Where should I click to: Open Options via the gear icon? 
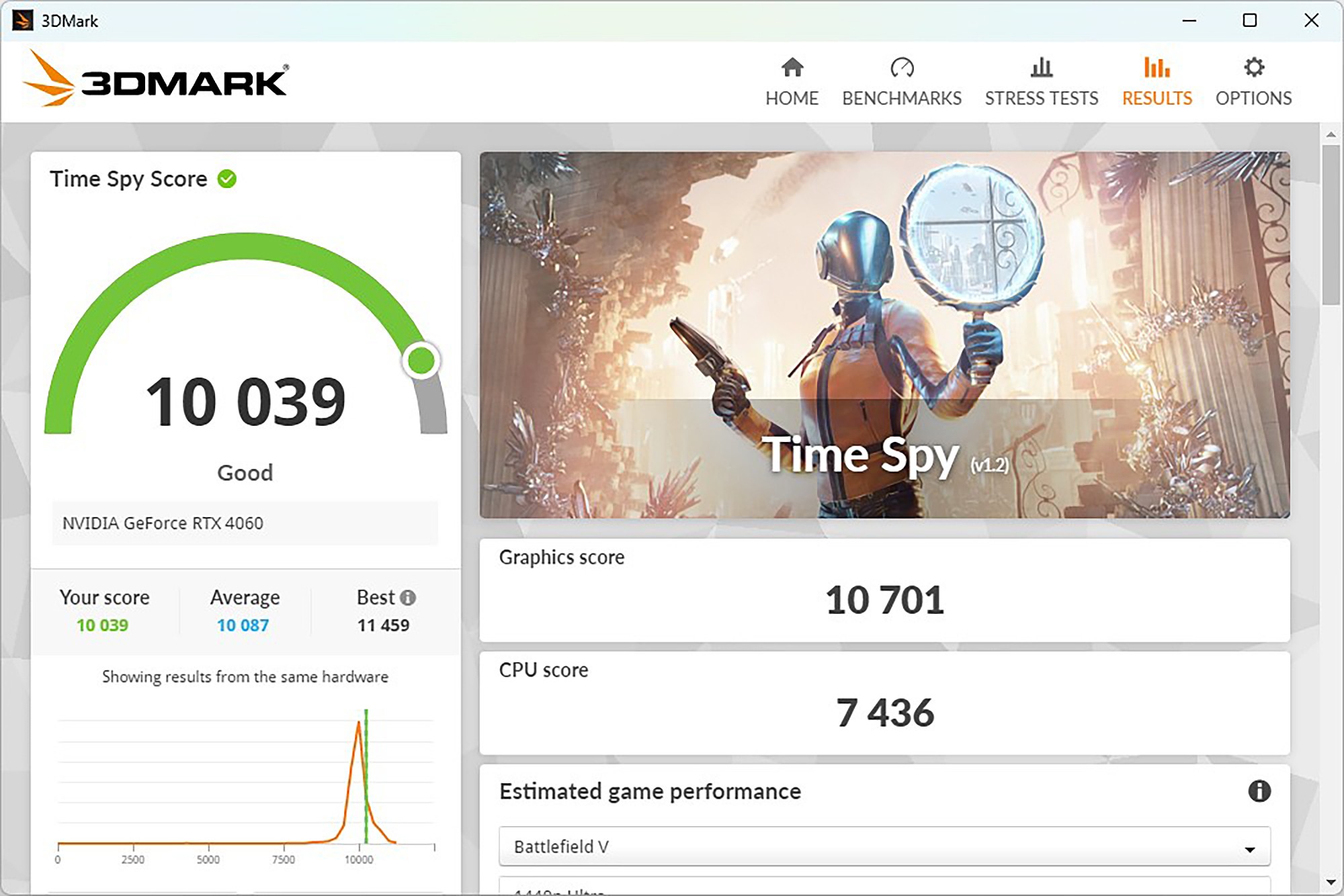pyautogui.click(x=1253, y=67)
